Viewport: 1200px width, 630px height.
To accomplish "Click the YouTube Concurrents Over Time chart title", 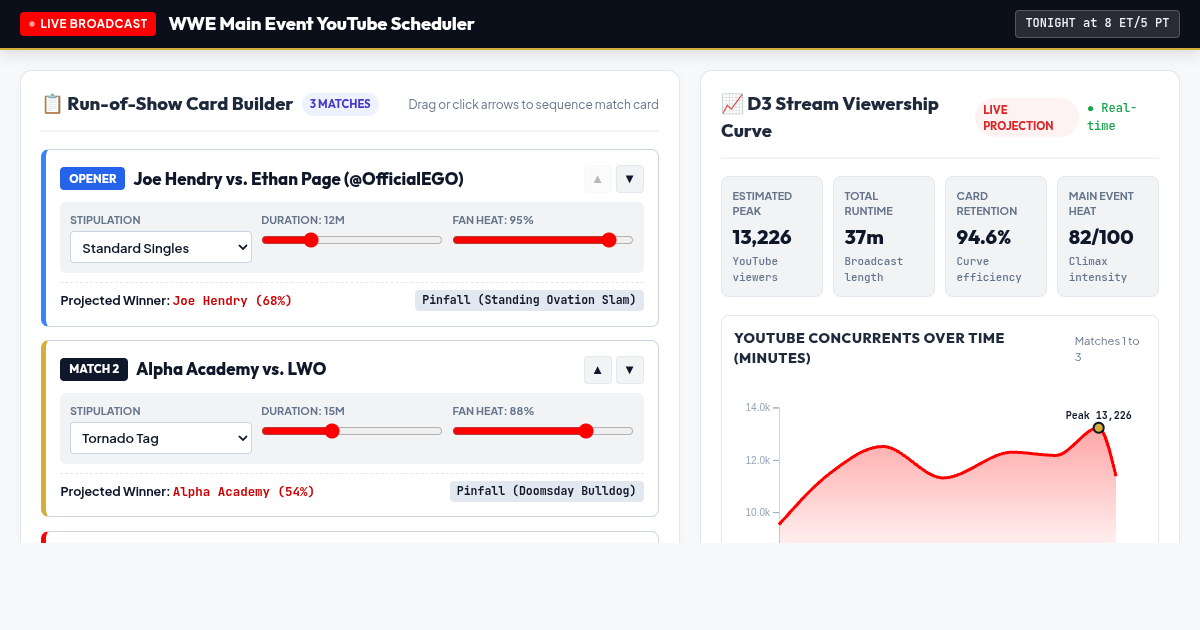I will 869,348.
